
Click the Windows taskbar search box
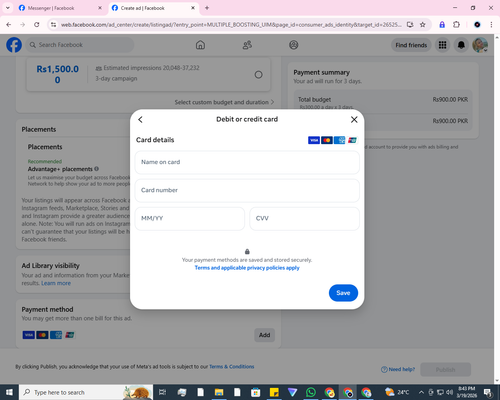pos(86,392)
